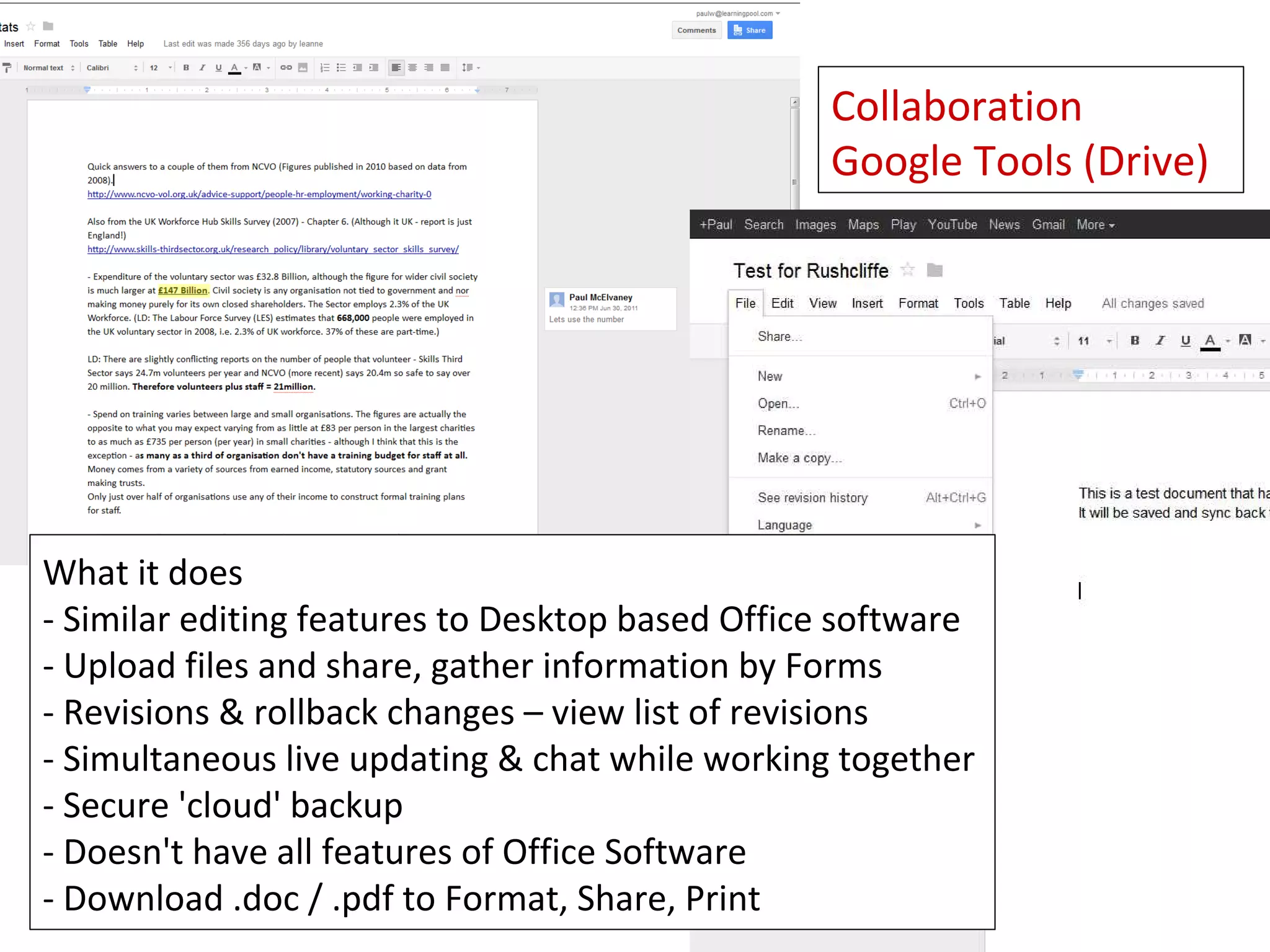Click Gmail in the Google bar
This screenshot has height=952, width=1270.
[1049, 225]
